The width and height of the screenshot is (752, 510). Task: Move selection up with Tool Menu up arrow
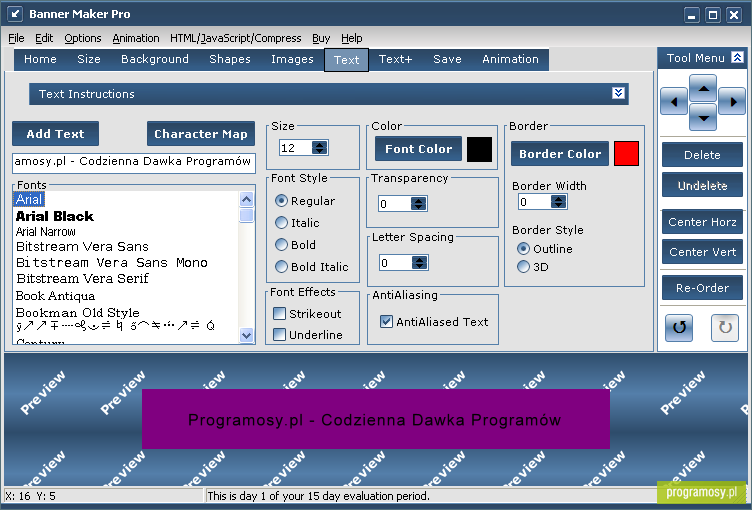703,88
